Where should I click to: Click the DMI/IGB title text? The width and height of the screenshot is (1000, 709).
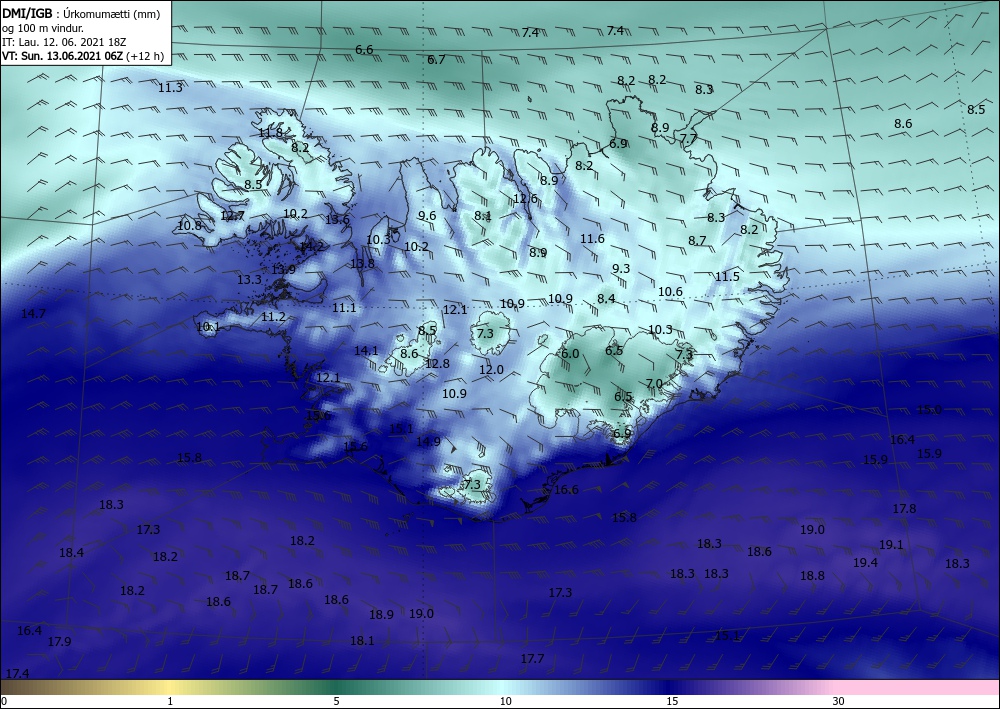click(x=27, y=14)
